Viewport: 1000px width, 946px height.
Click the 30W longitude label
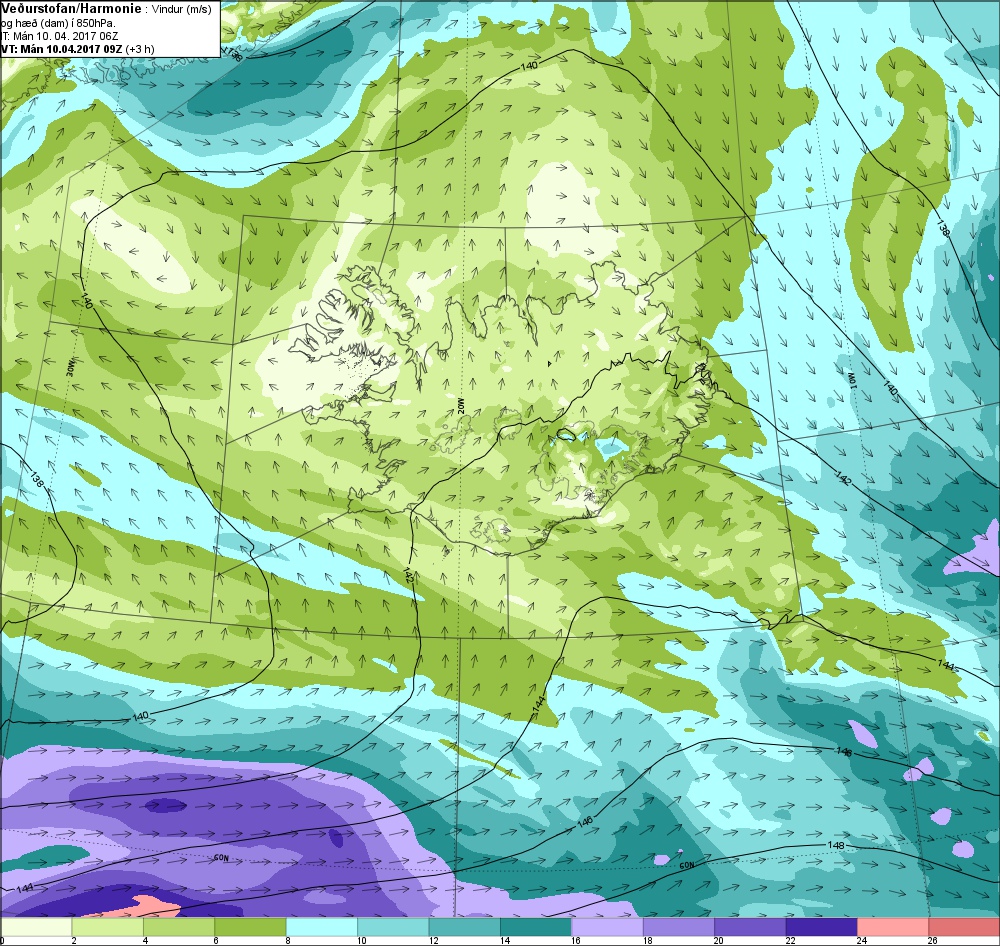[70, 367]
